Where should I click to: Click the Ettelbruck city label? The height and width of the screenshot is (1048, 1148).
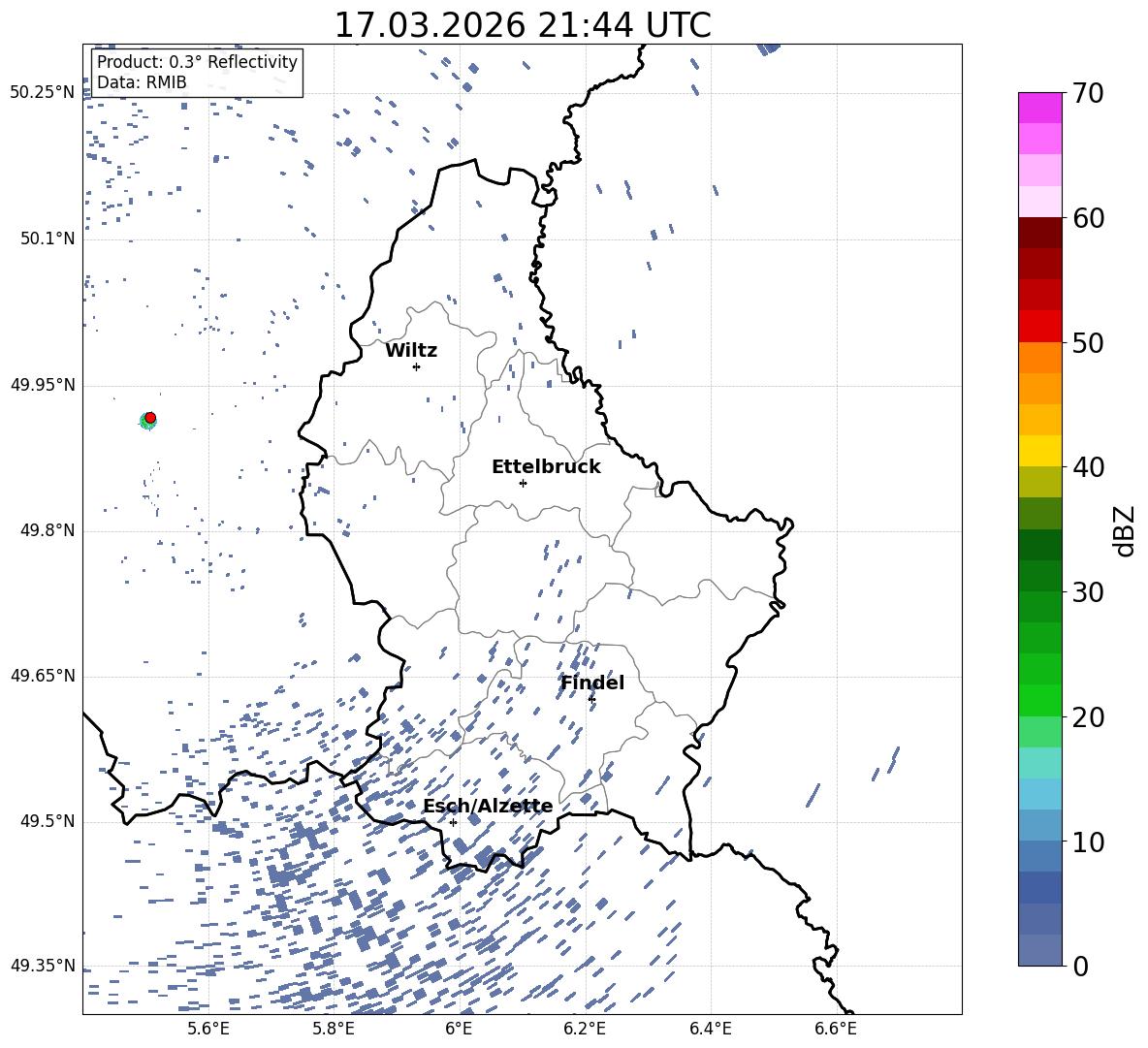(546, 467)
